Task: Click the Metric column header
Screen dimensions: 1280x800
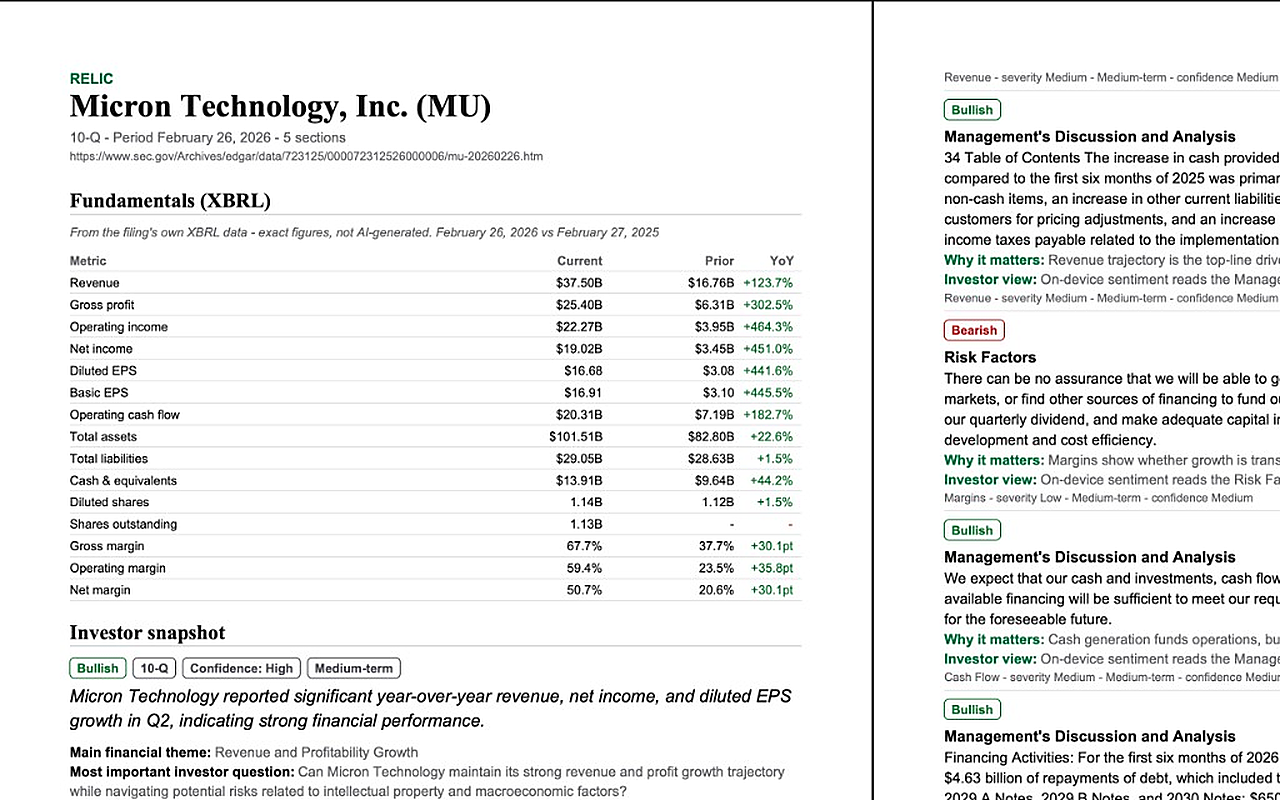Action: [88, 261]
